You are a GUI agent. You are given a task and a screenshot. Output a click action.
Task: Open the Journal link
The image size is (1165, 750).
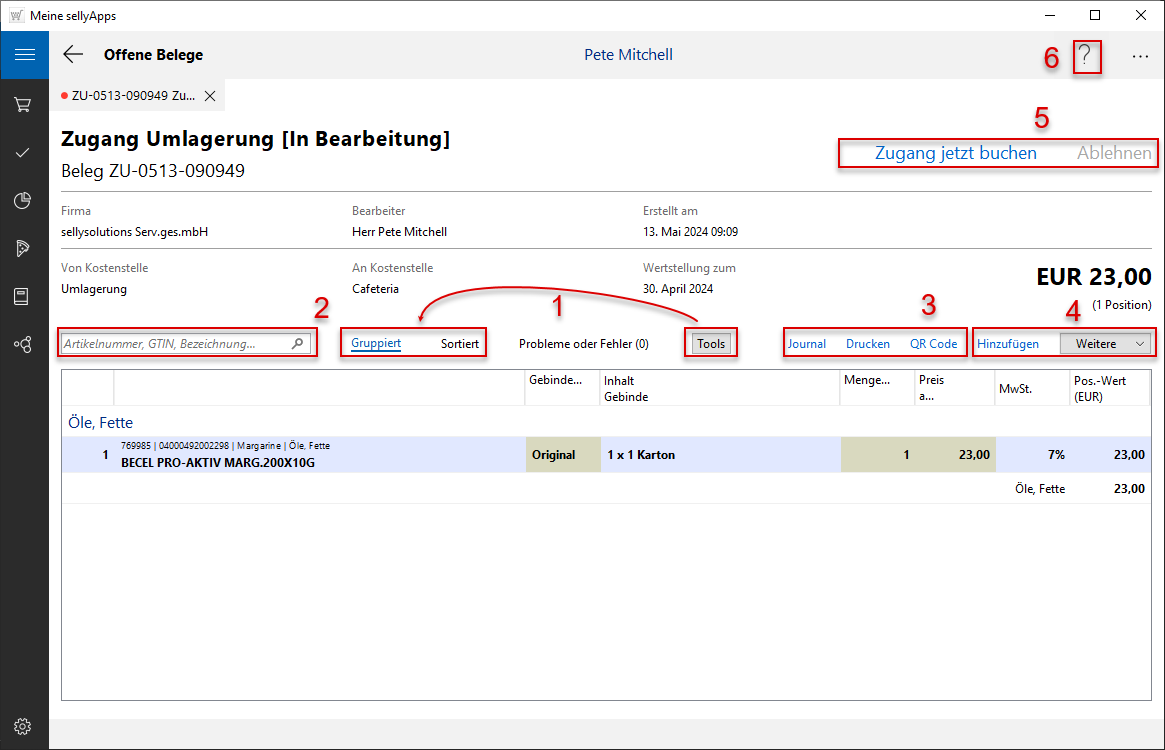click(807, 344)
